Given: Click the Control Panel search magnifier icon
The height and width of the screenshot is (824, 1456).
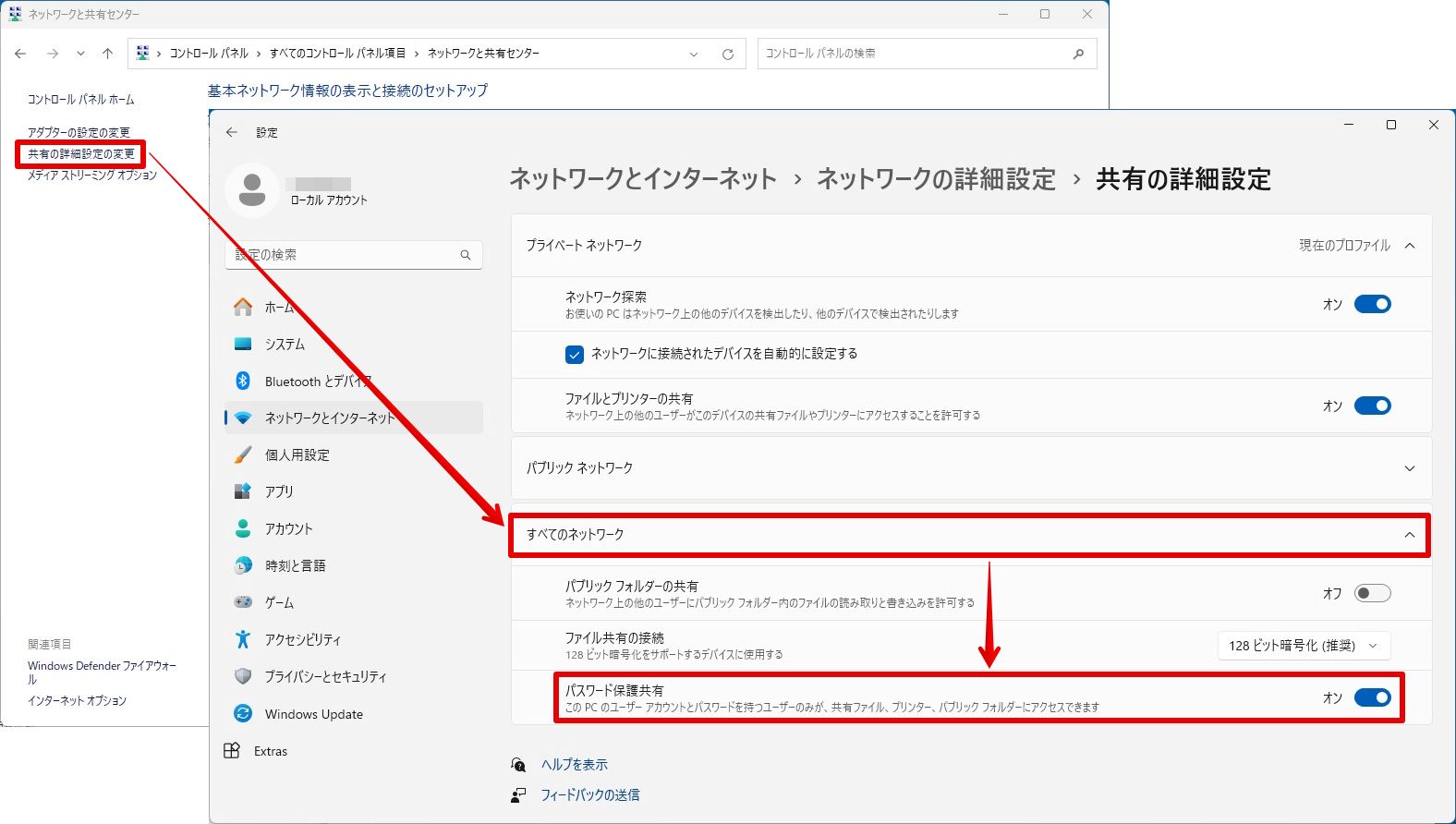Looking at the screenshot, I should coord(1078,54).
